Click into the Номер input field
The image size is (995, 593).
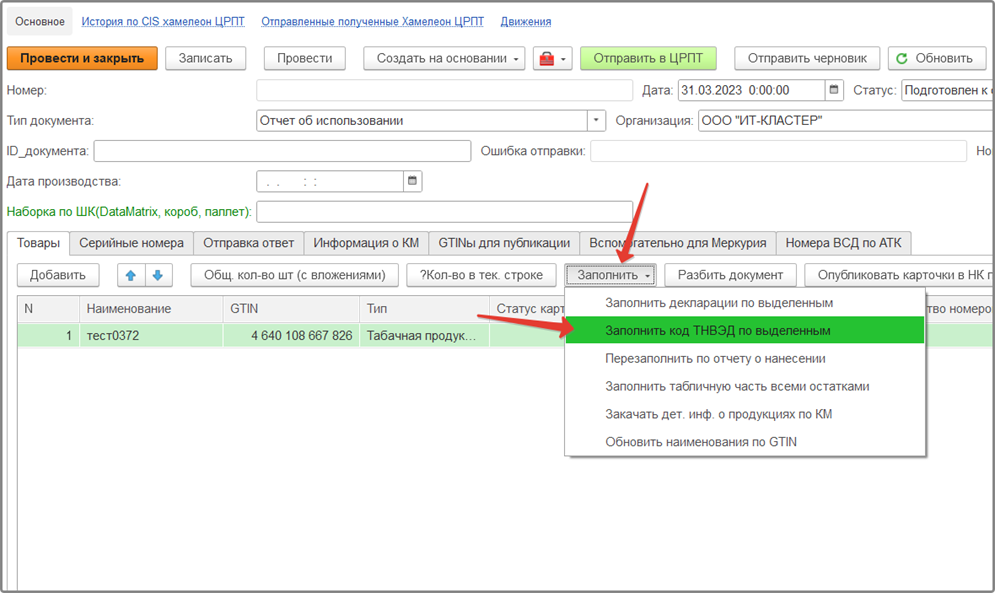pos(444,90)
